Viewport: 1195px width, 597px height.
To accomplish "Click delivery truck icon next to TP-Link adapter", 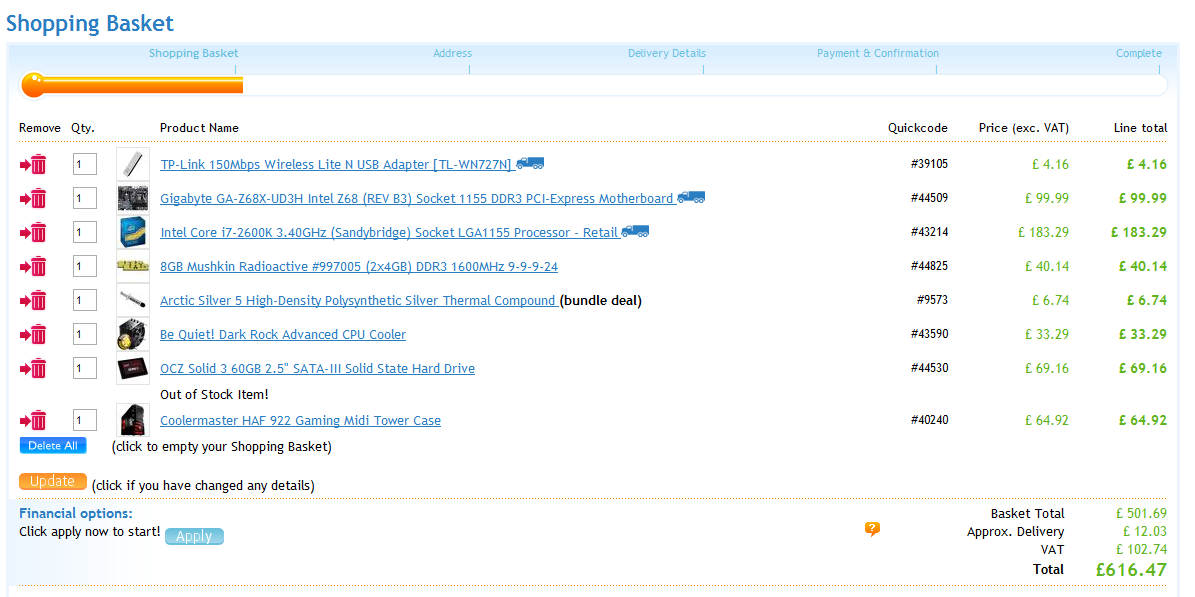I will (530, 164).
